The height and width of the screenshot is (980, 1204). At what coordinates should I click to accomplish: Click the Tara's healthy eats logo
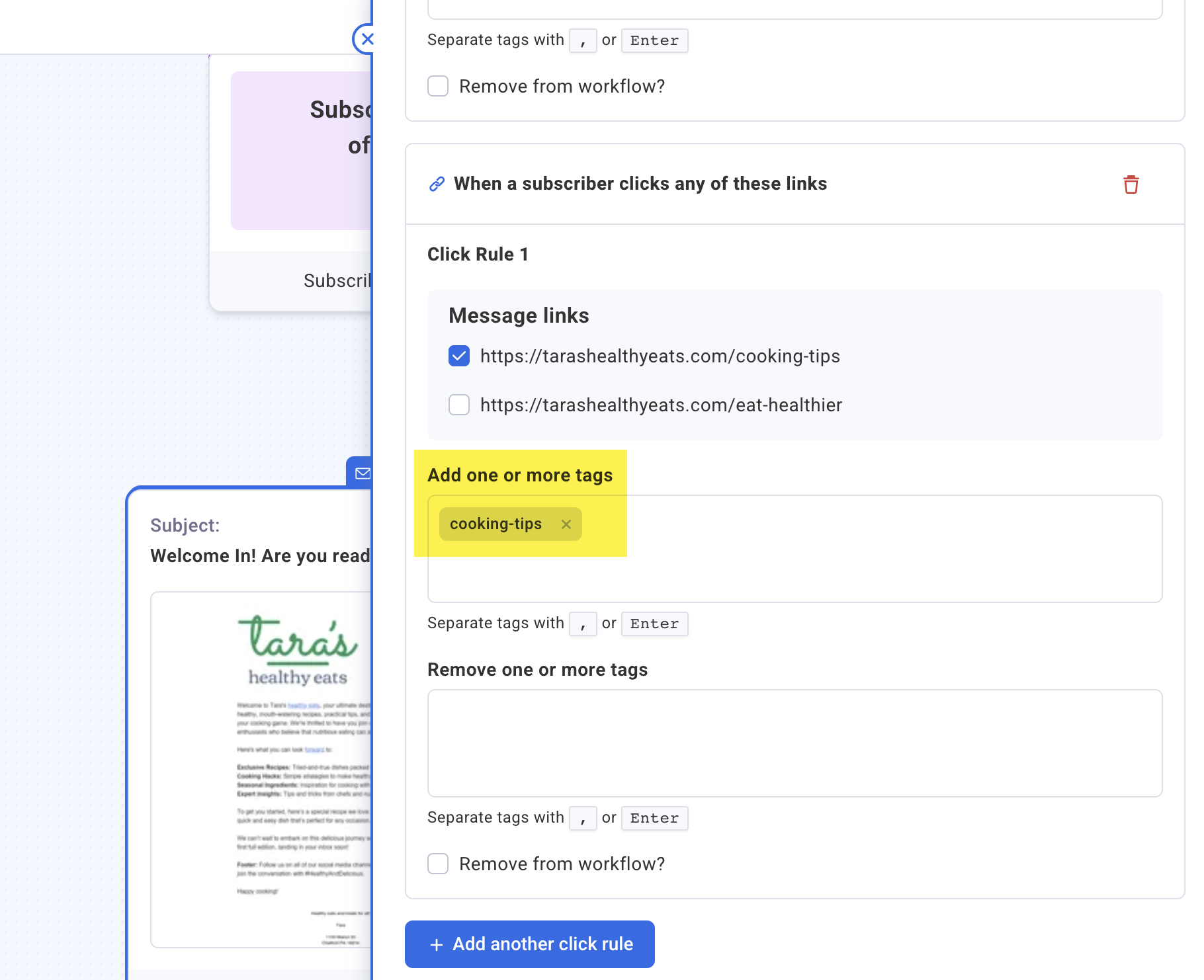(298, 649)
